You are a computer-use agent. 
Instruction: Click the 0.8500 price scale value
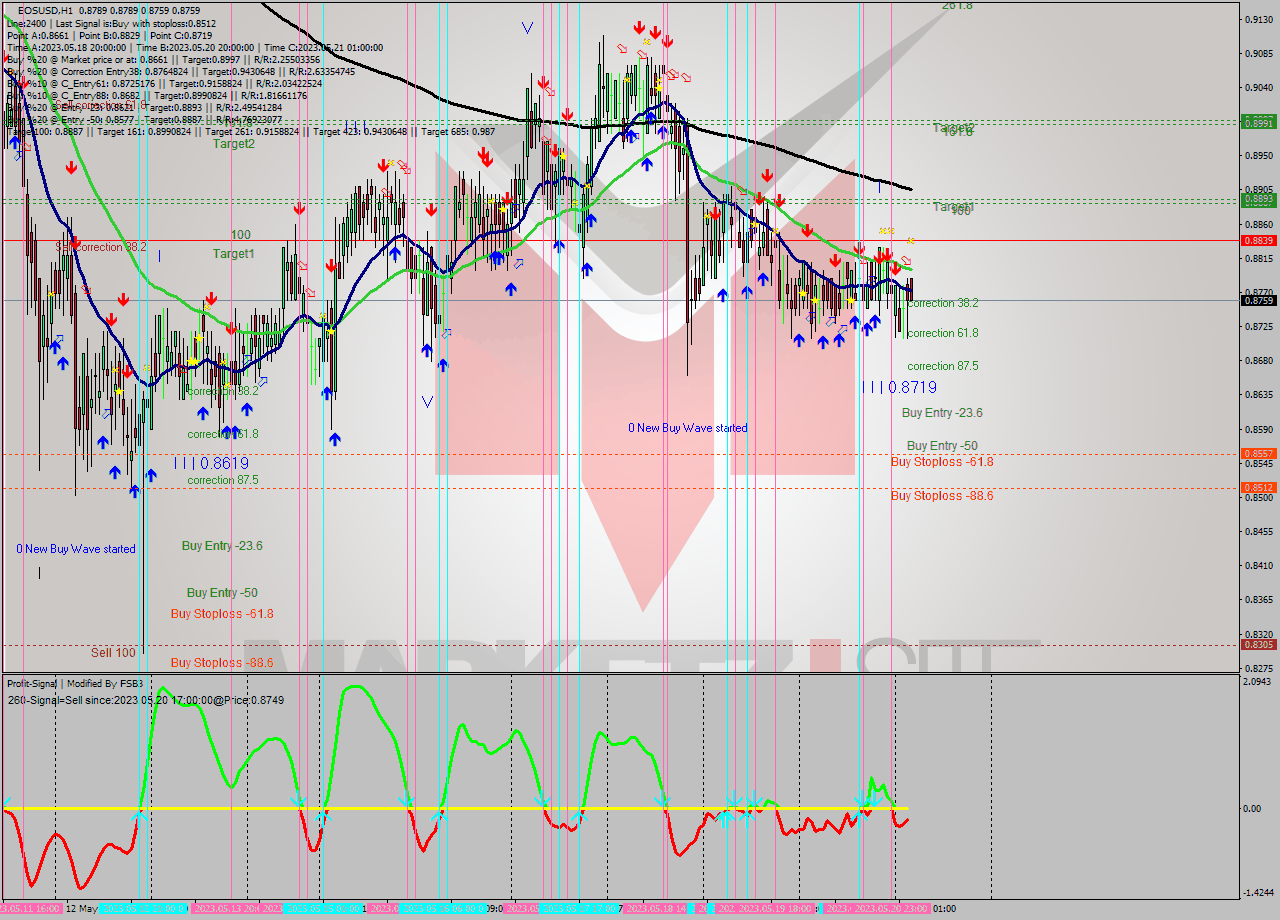(1258, 497)
